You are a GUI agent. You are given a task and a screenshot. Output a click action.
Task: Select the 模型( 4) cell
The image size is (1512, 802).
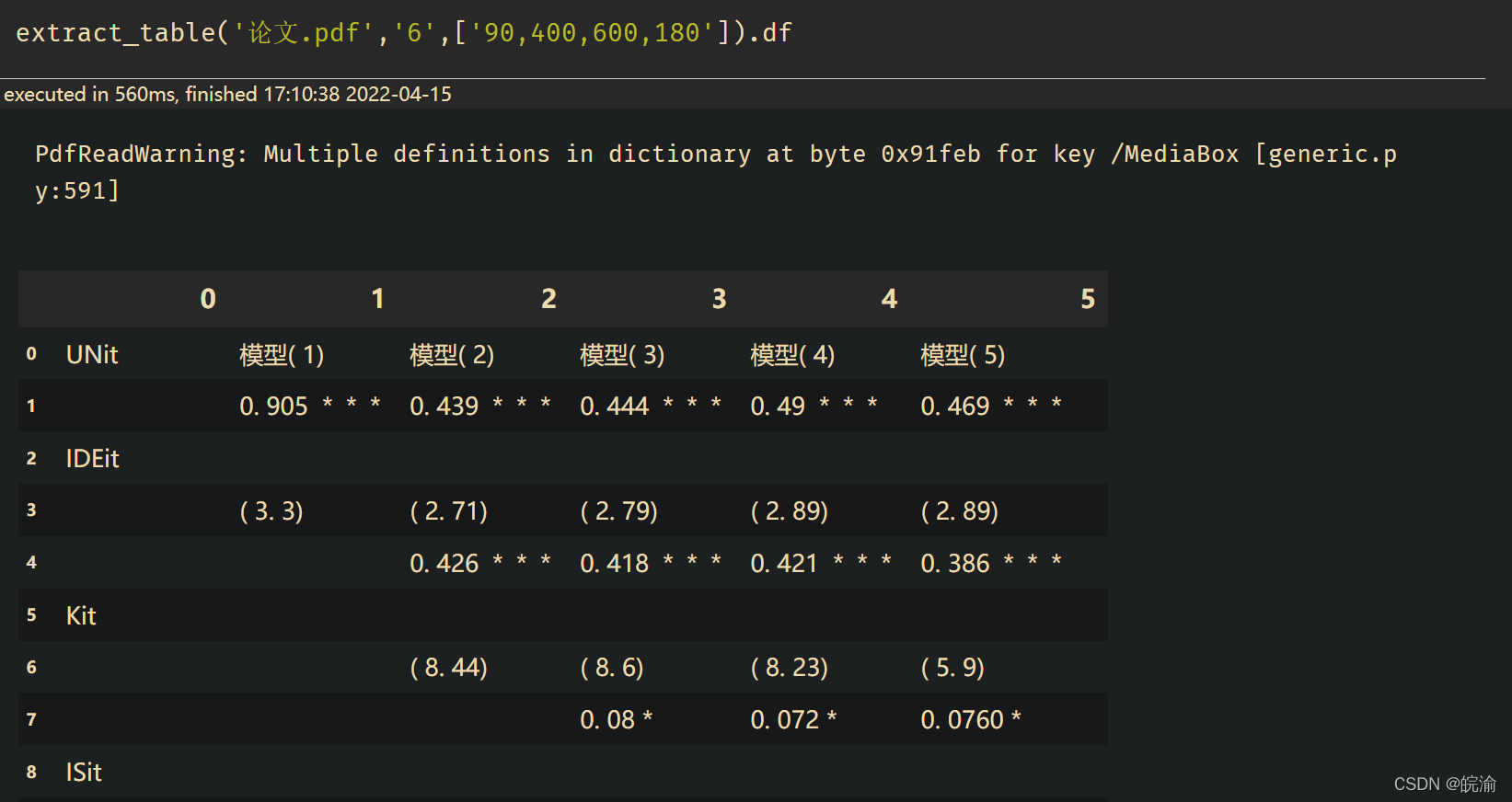tap(792, 355)
